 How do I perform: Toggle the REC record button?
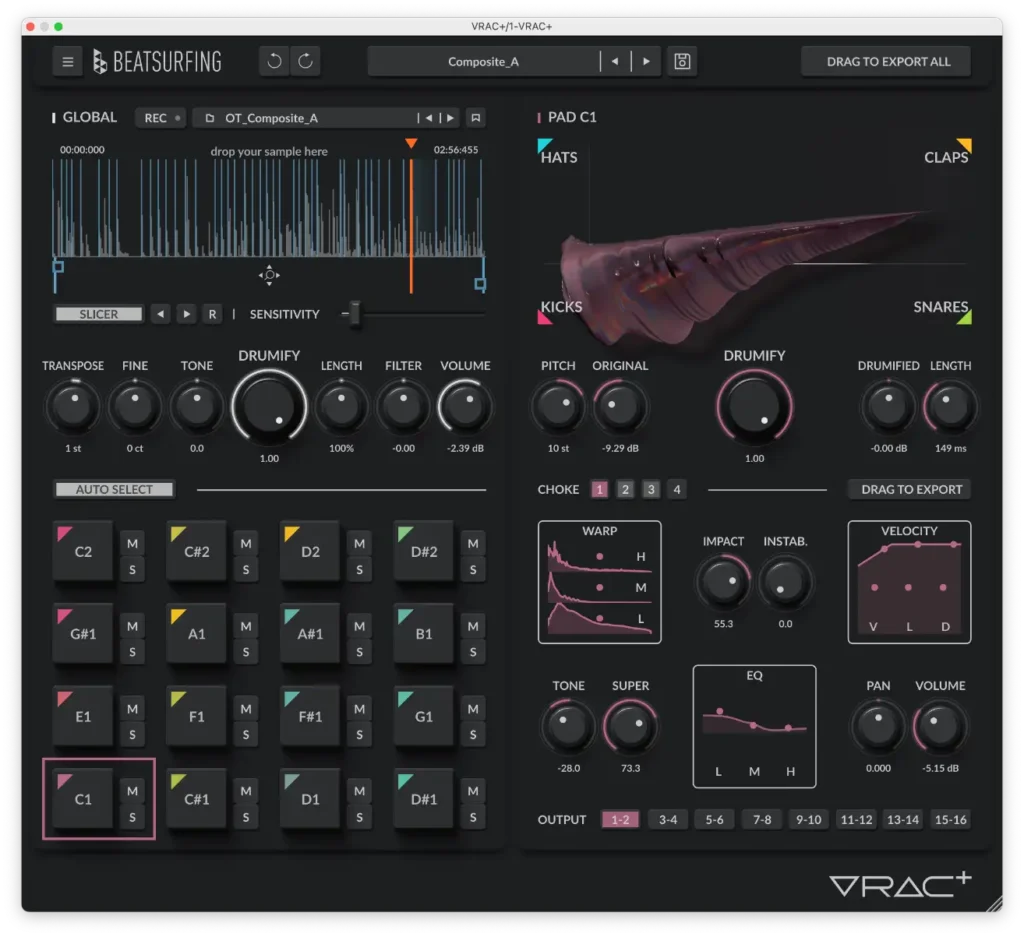[x=161, y=118]
